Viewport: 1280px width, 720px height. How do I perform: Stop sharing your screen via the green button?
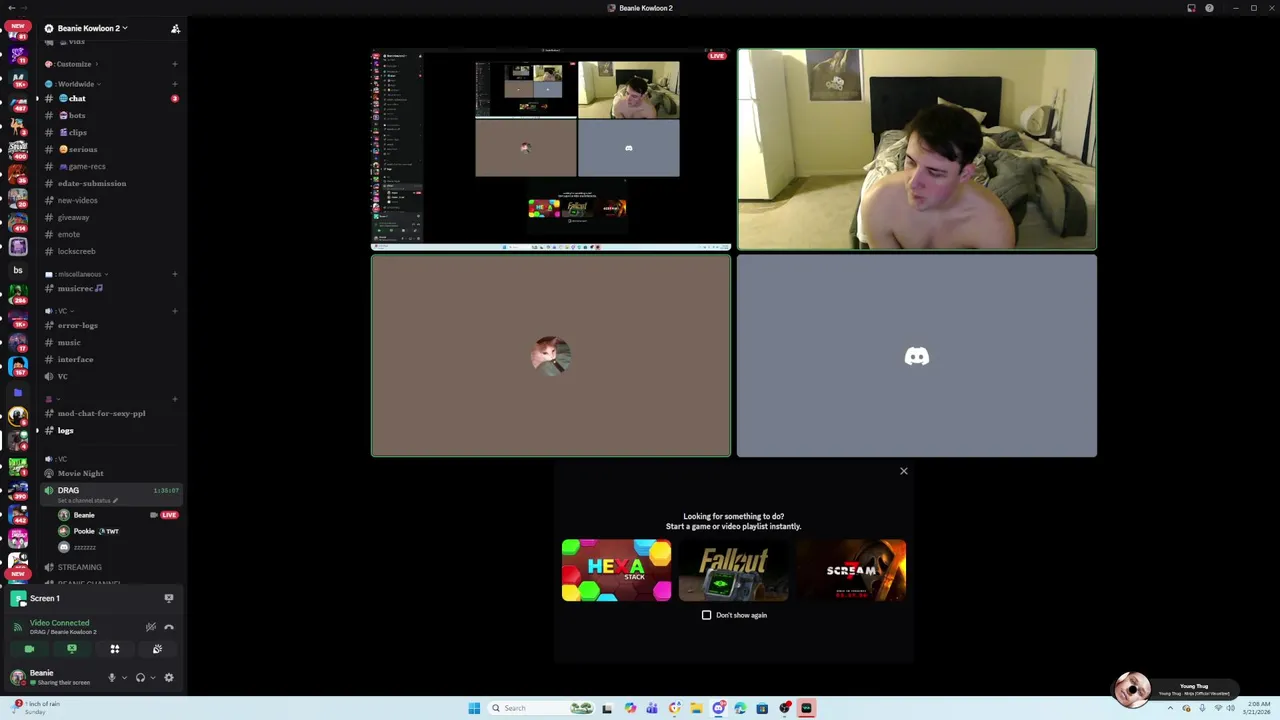(x=71, y=649)
